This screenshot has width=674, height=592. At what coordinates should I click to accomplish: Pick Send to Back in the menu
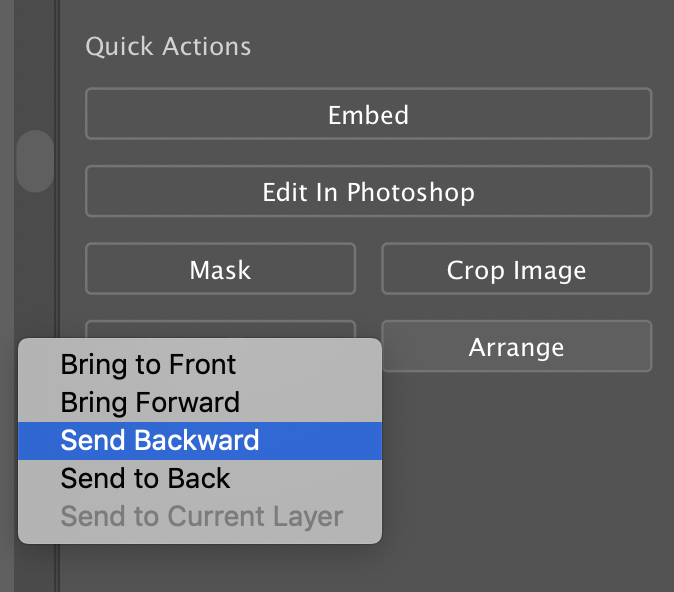point(145,478)
